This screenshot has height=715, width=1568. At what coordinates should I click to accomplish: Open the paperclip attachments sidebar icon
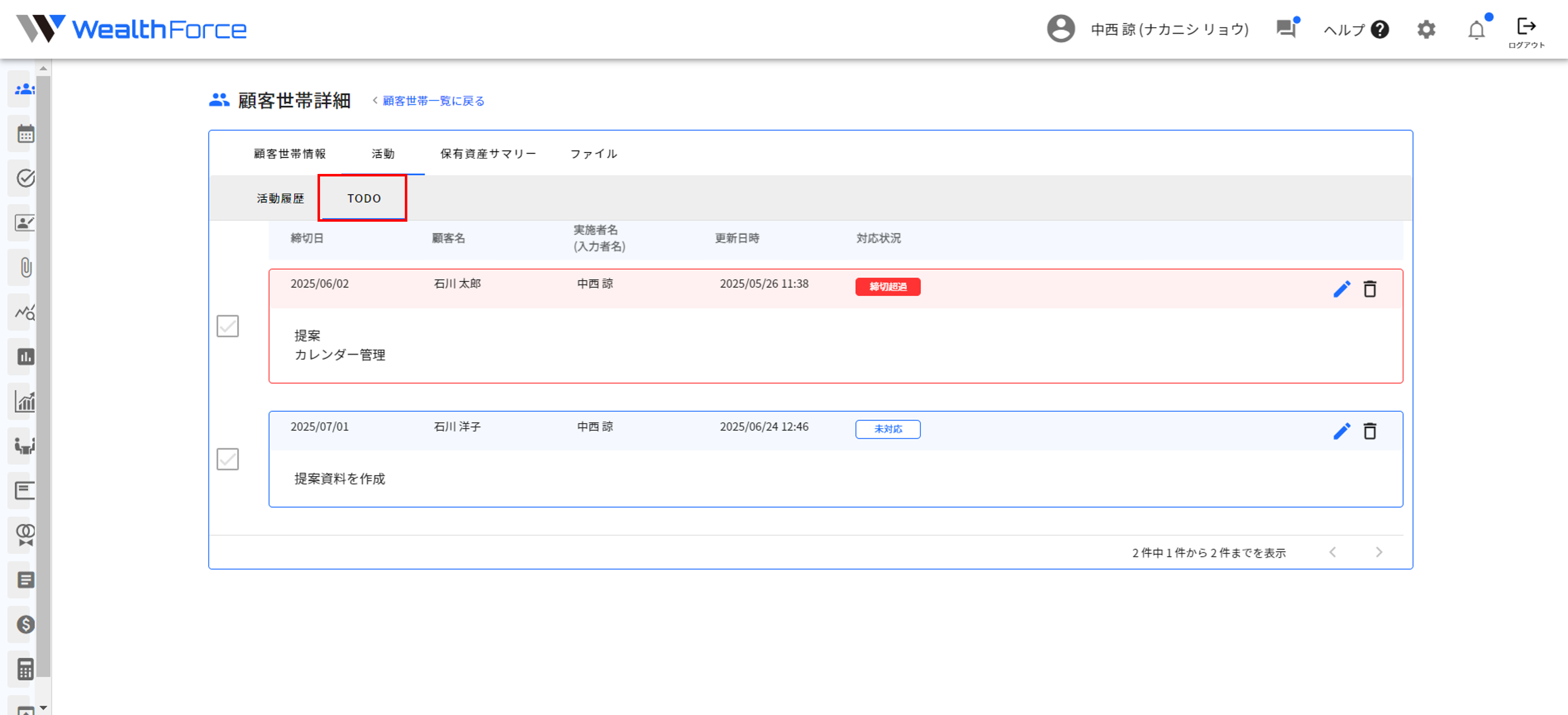(26, 267)
